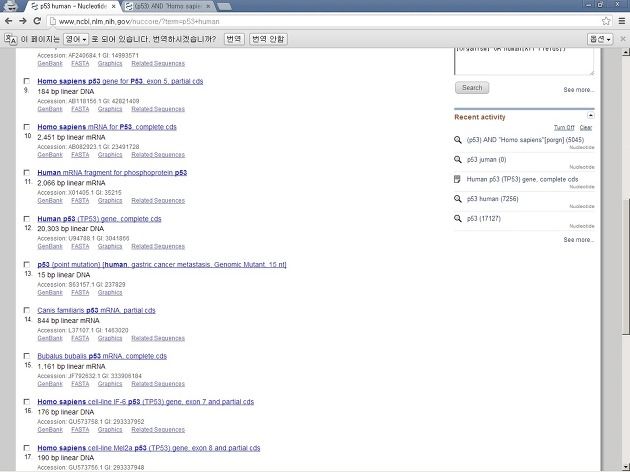Collapse the Recent activity panel
Image resolution: width=630 pixels, height=472 pixels.
click(x=590, y=116)
